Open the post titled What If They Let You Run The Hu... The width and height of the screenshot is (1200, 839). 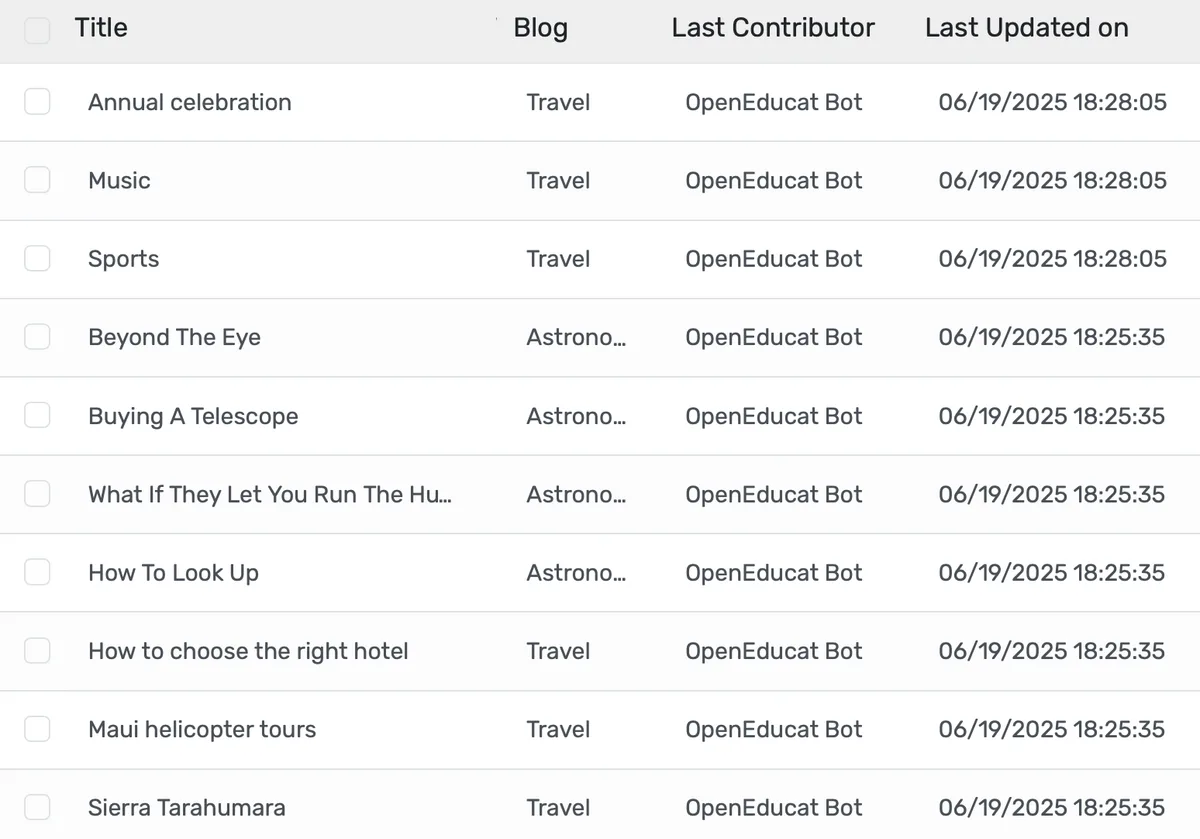[270, 494]
